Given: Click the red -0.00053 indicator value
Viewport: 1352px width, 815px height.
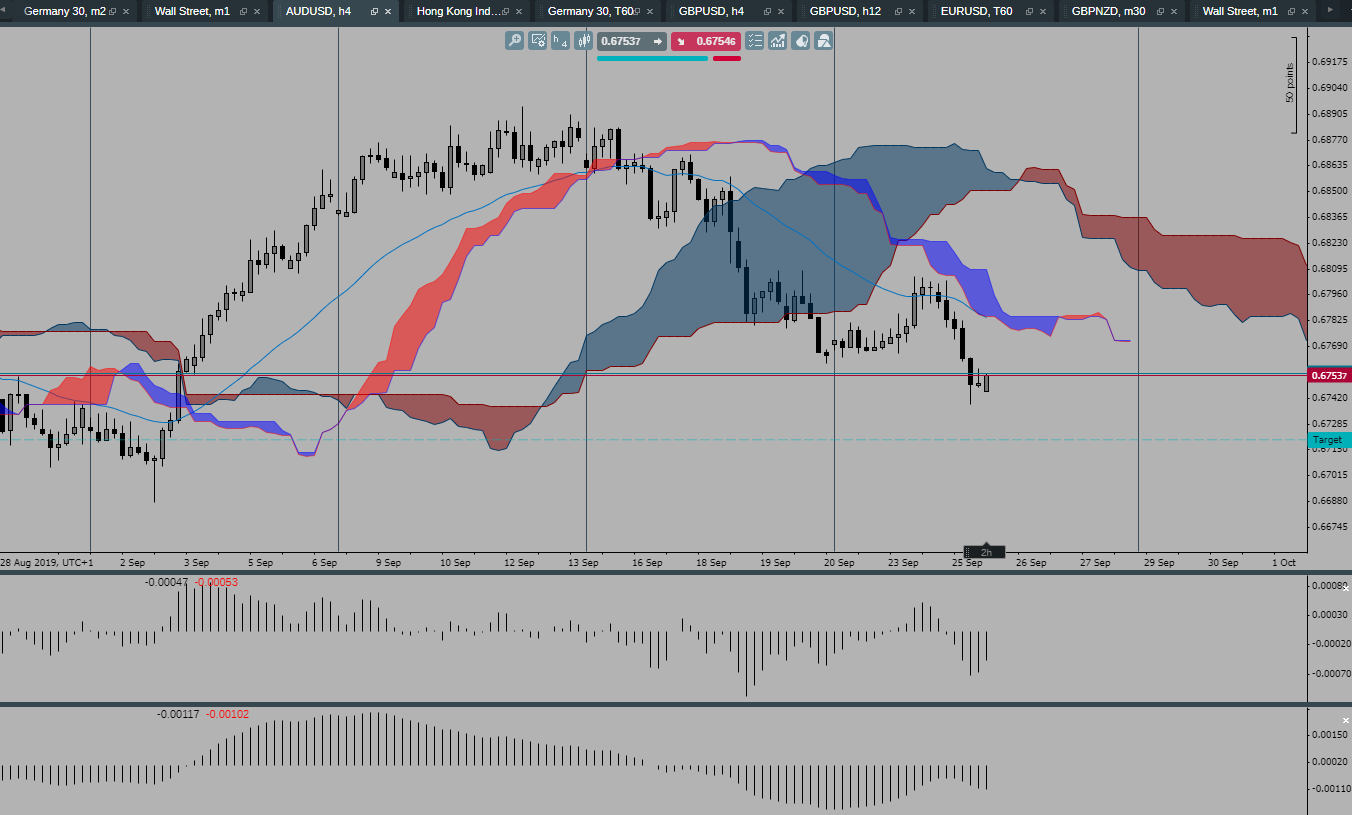Looking at the screenshot, I should pyautogui.click(x=216, y=582).
